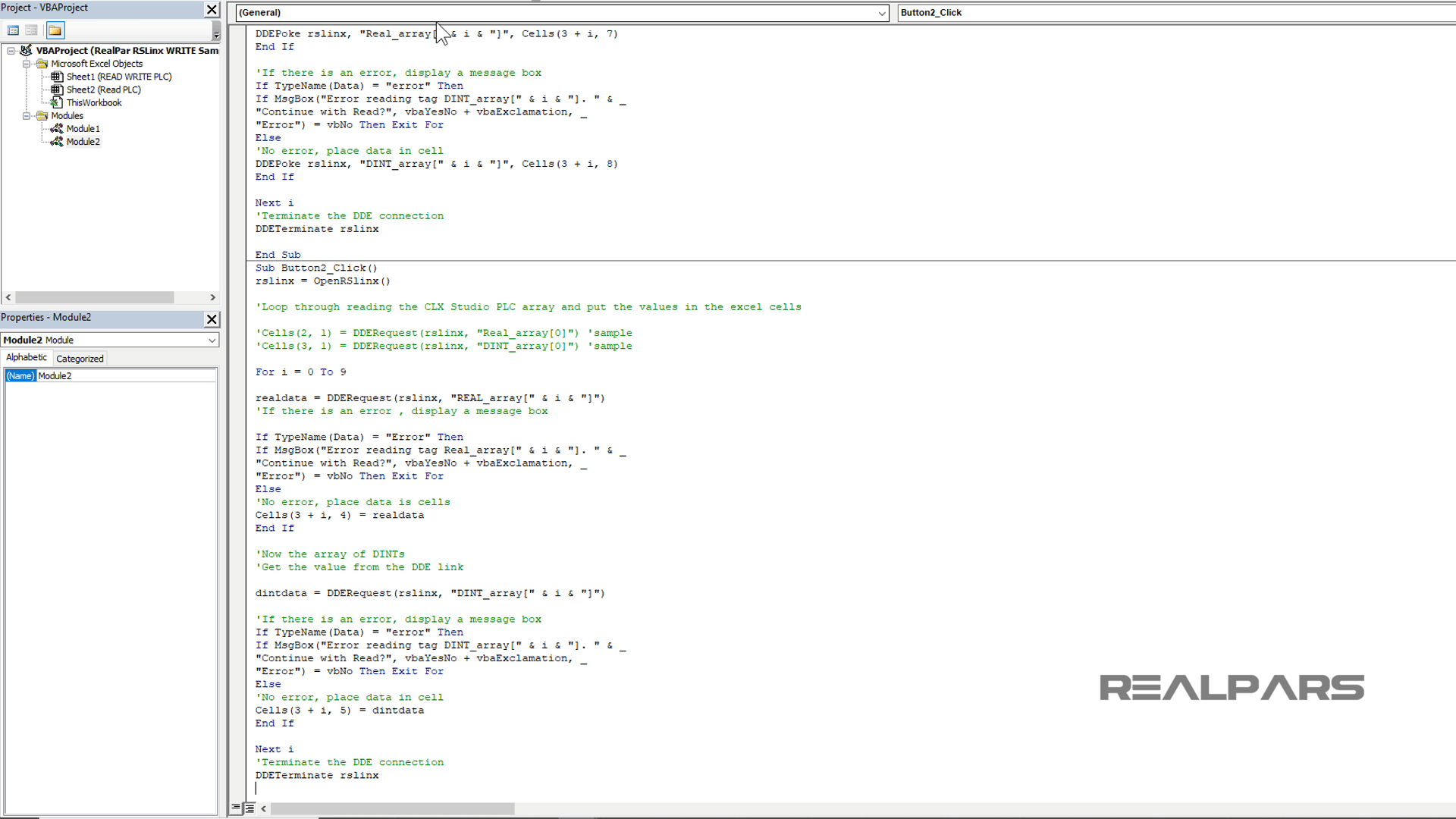Click the View Code icon in Project toolbar

[13, 30]
